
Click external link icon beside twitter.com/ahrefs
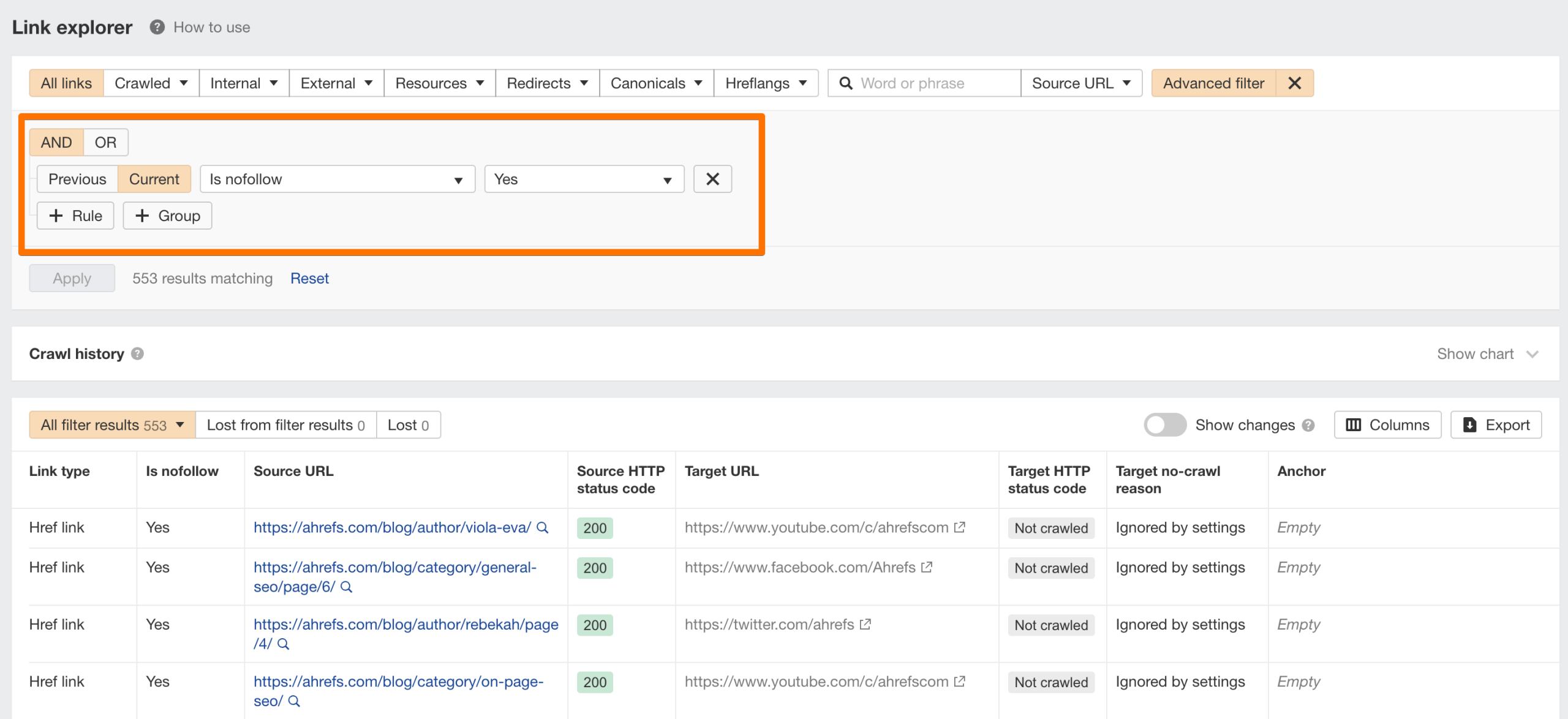point(865,624)
